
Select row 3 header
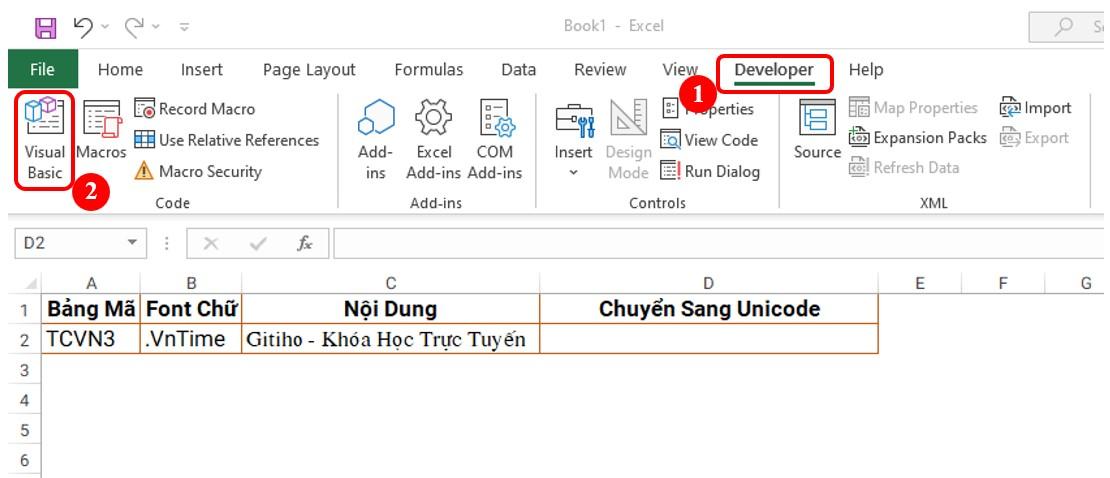[x=25, y=370]
